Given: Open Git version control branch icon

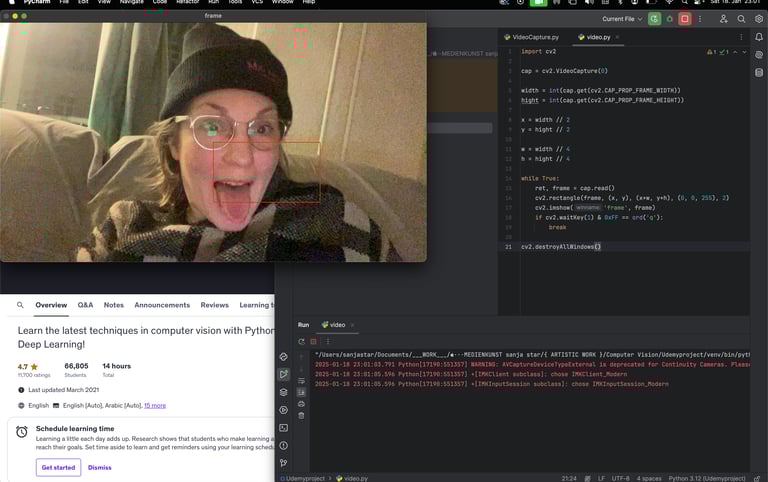Looking at the screenshot, I should [x=284, y=463].
